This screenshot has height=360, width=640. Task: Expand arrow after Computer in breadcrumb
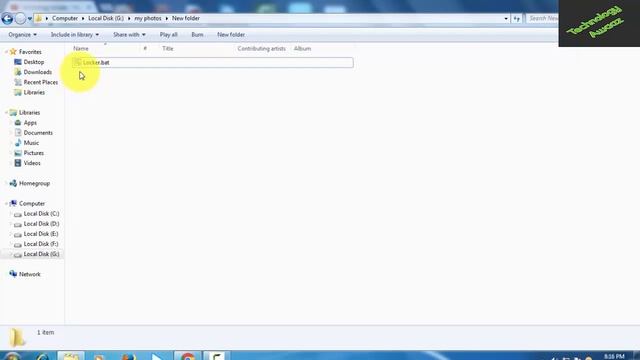click(x=83, y=18)
